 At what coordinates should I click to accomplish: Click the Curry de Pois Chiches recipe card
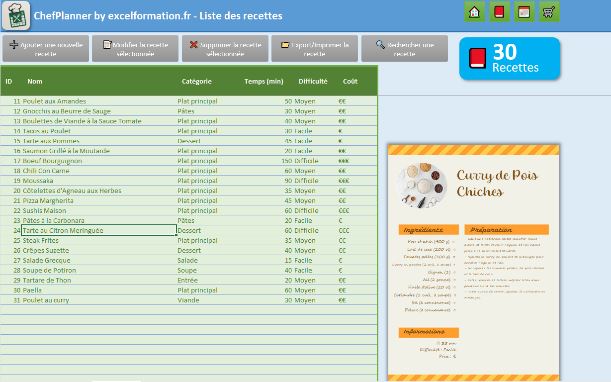click(x=473, y=262)
